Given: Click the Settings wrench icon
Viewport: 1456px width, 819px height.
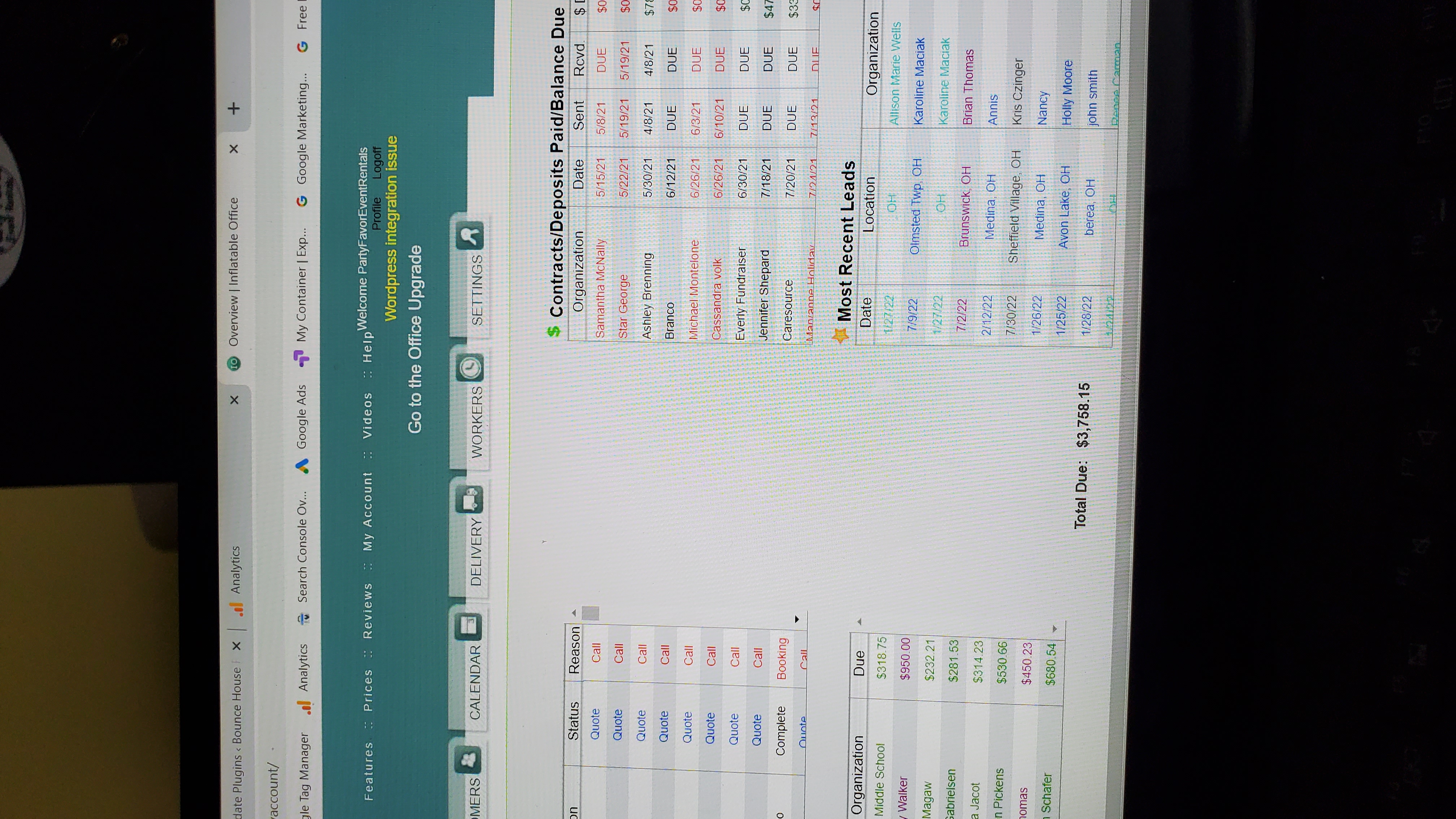Looking at the screenshot, I should point(470,236).
